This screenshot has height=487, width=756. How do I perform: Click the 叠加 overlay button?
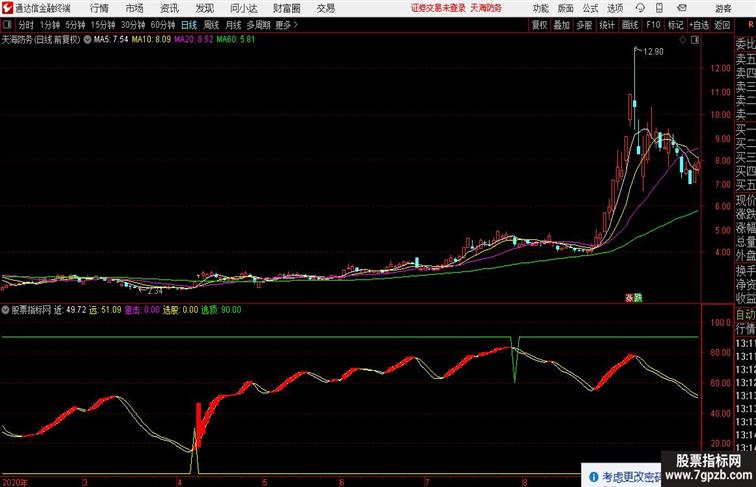click(x=562, y=25)
